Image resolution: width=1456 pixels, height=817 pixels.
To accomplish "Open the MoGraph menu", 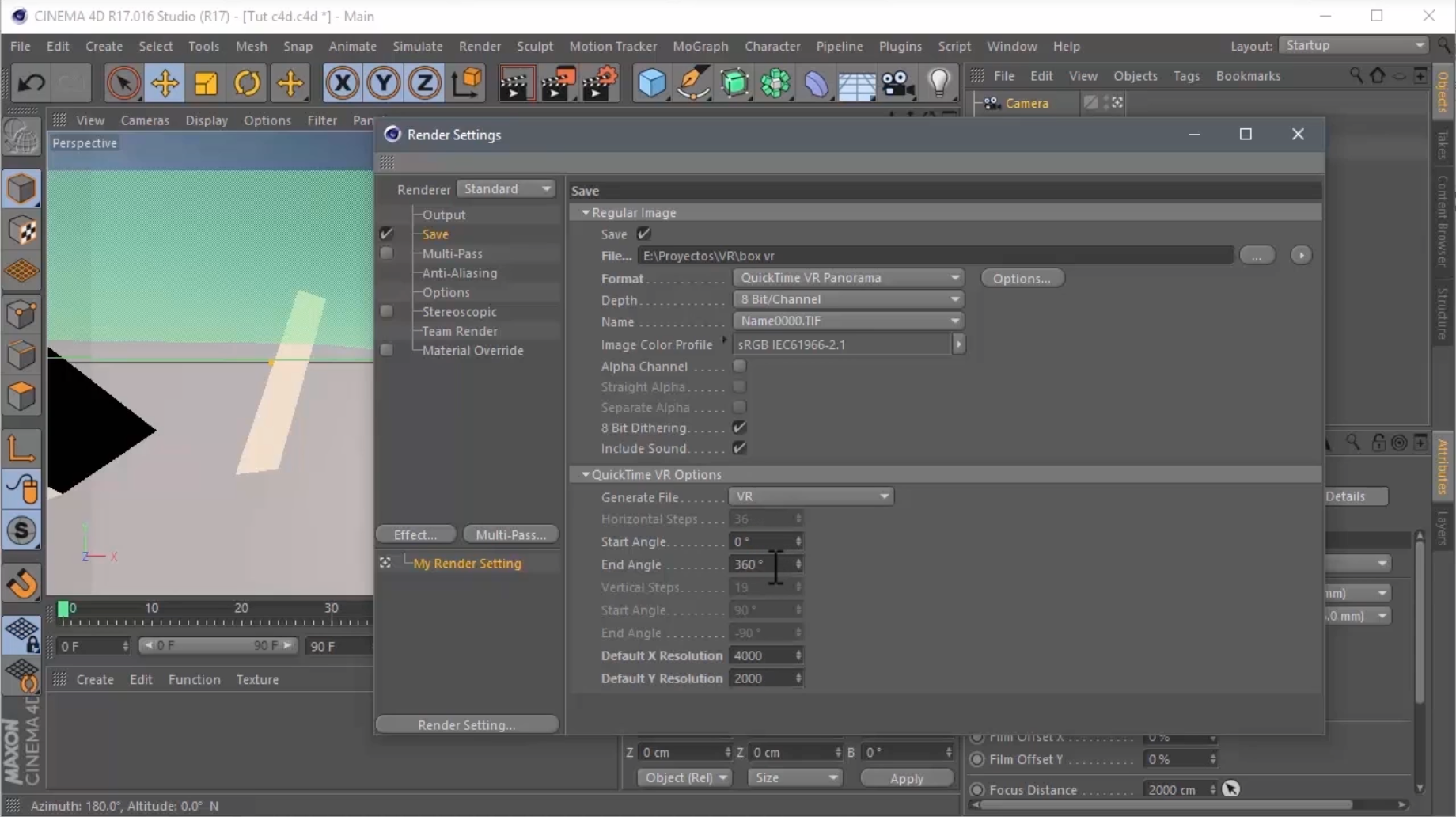I will click(x=700, y=46).
